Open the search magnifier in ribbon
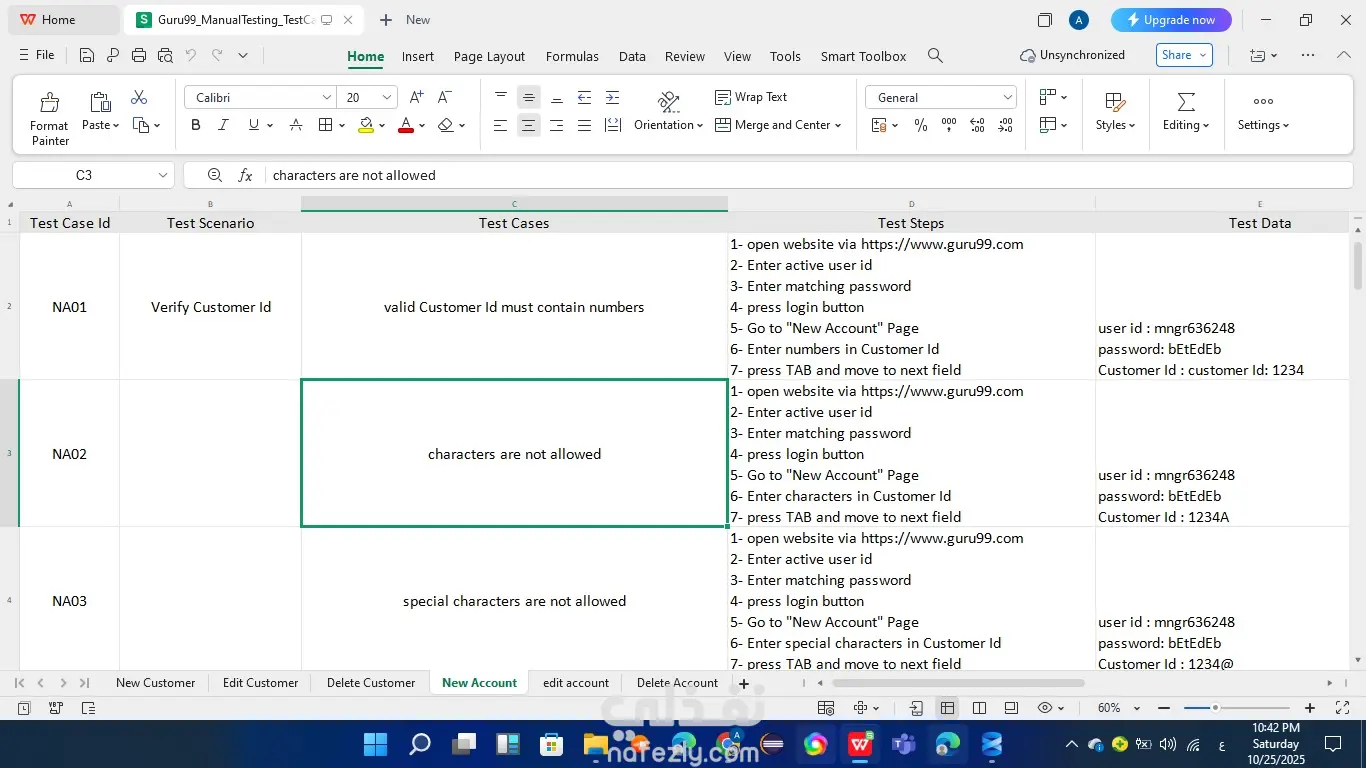The height and width of the screenshot is (768, 1366). [935, 56]
